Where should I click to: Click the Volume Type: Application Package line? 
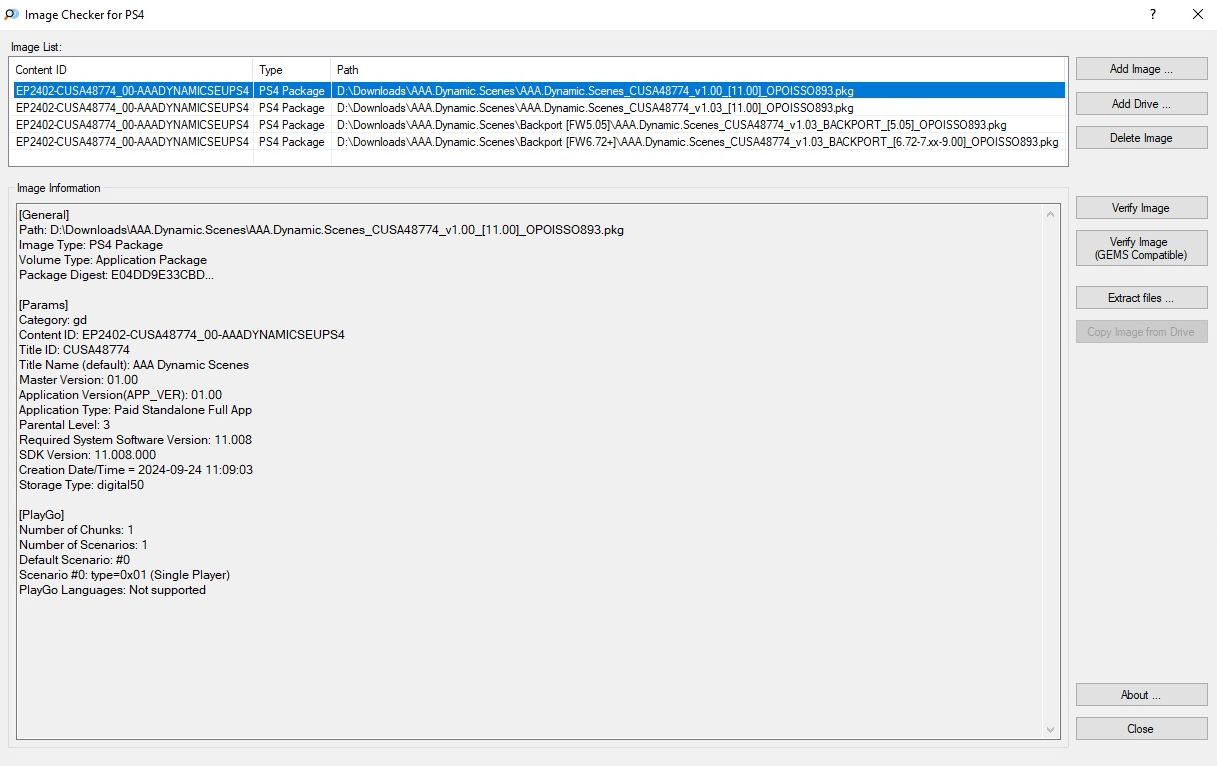113,260
